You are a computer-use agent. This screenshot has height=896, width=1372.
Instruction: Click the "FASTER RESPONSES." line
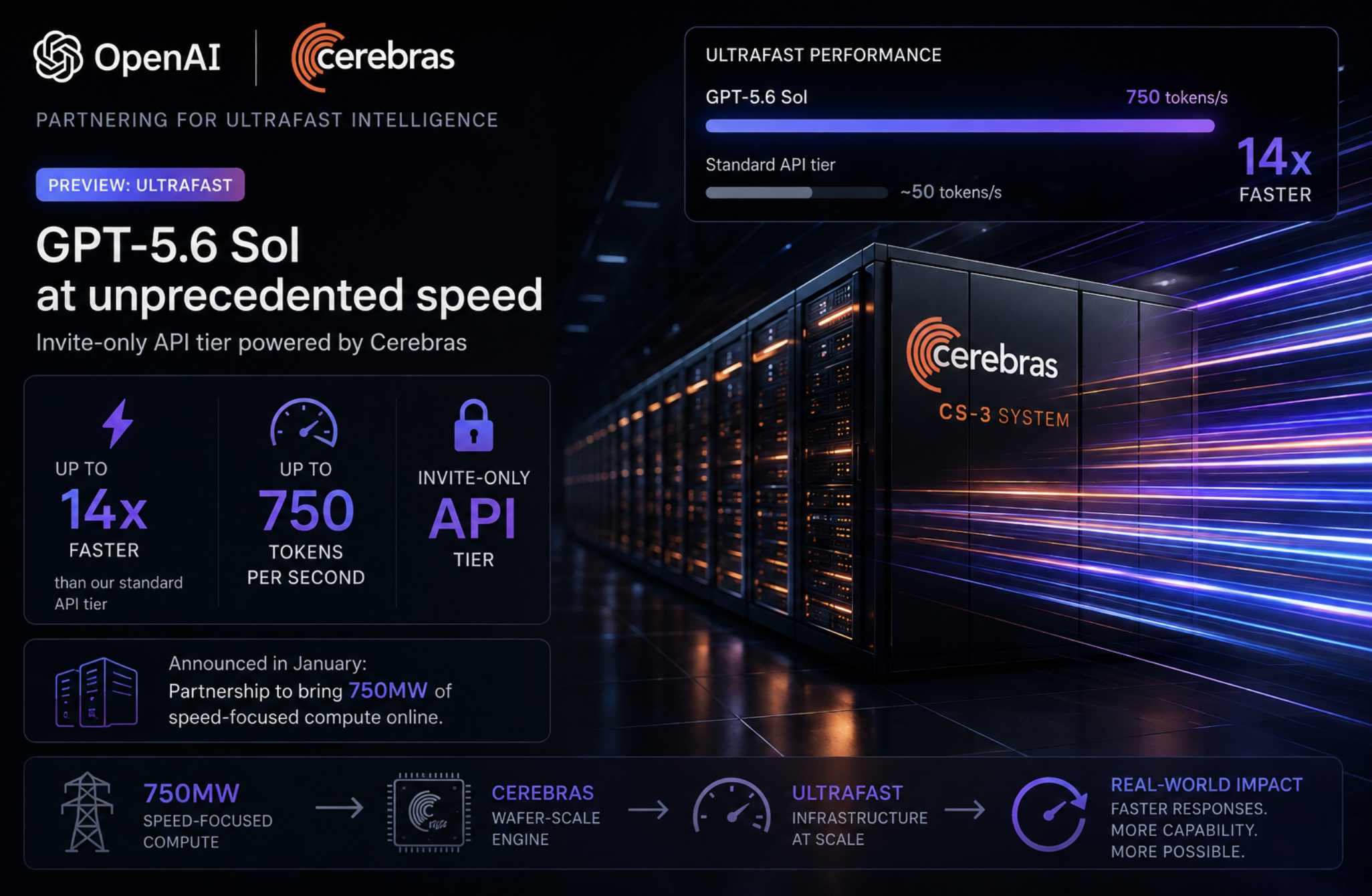[x=1189, y=809]
